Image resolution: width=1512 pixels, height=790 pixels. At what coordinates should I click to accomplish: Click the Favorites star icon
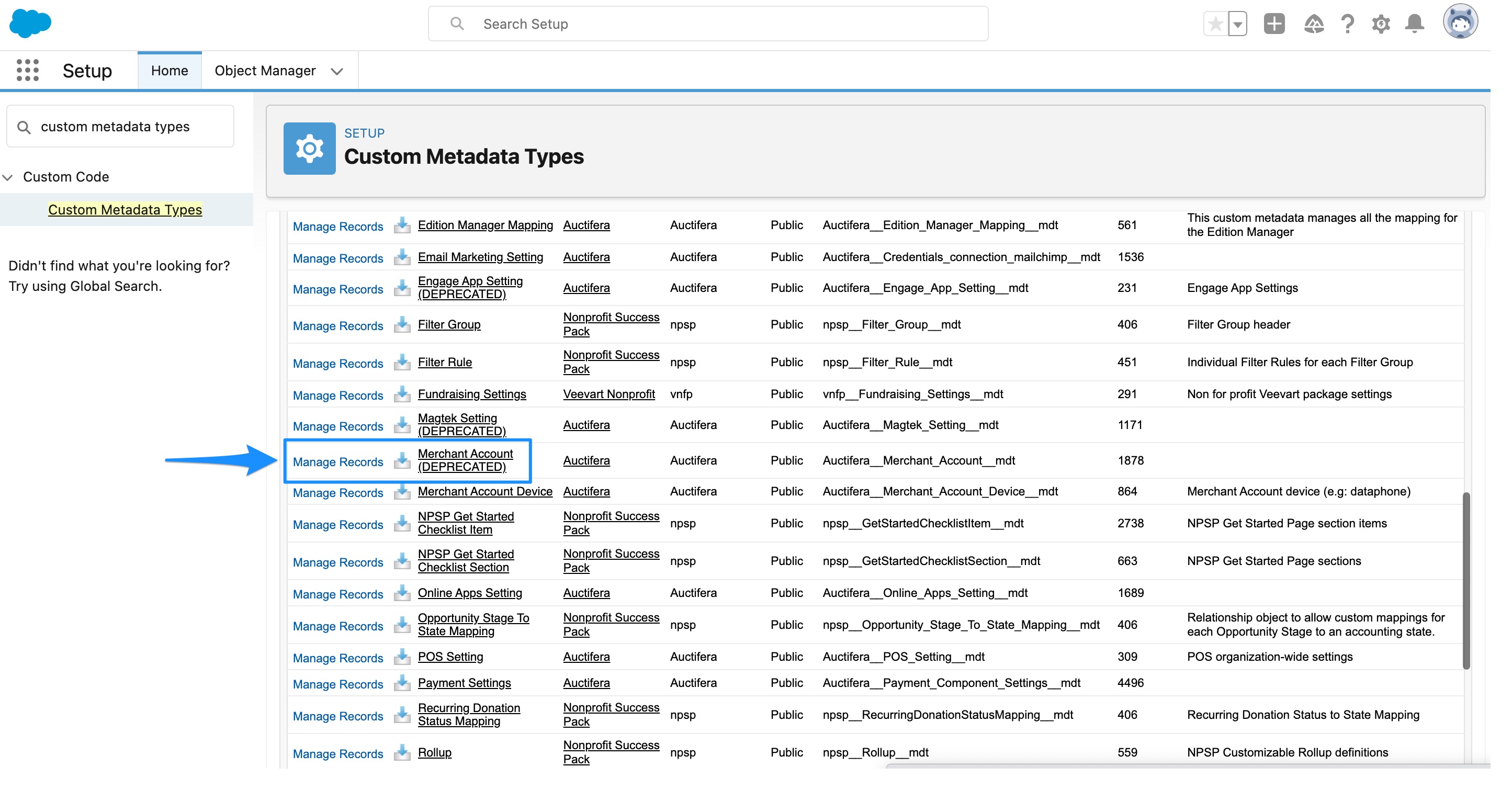point(1215,24)
